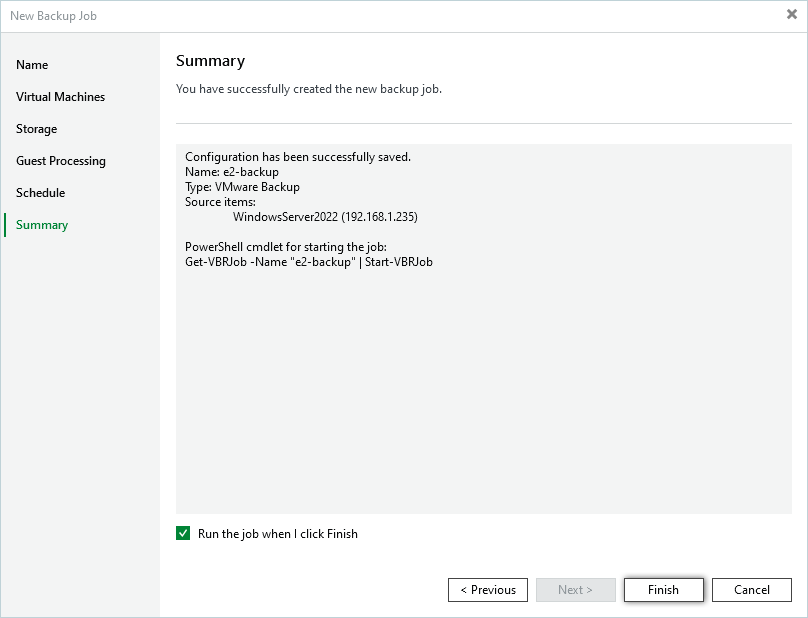Jump to the Schedule step

pyautogui.click(x=40, y=193)
